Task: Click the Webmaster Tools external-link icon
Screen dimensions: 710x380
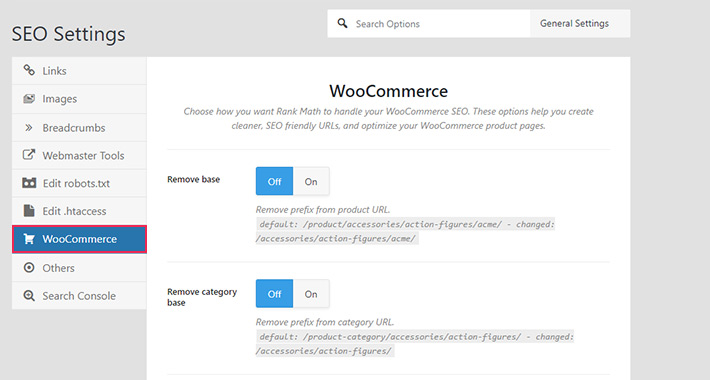Action: (29, 155)
